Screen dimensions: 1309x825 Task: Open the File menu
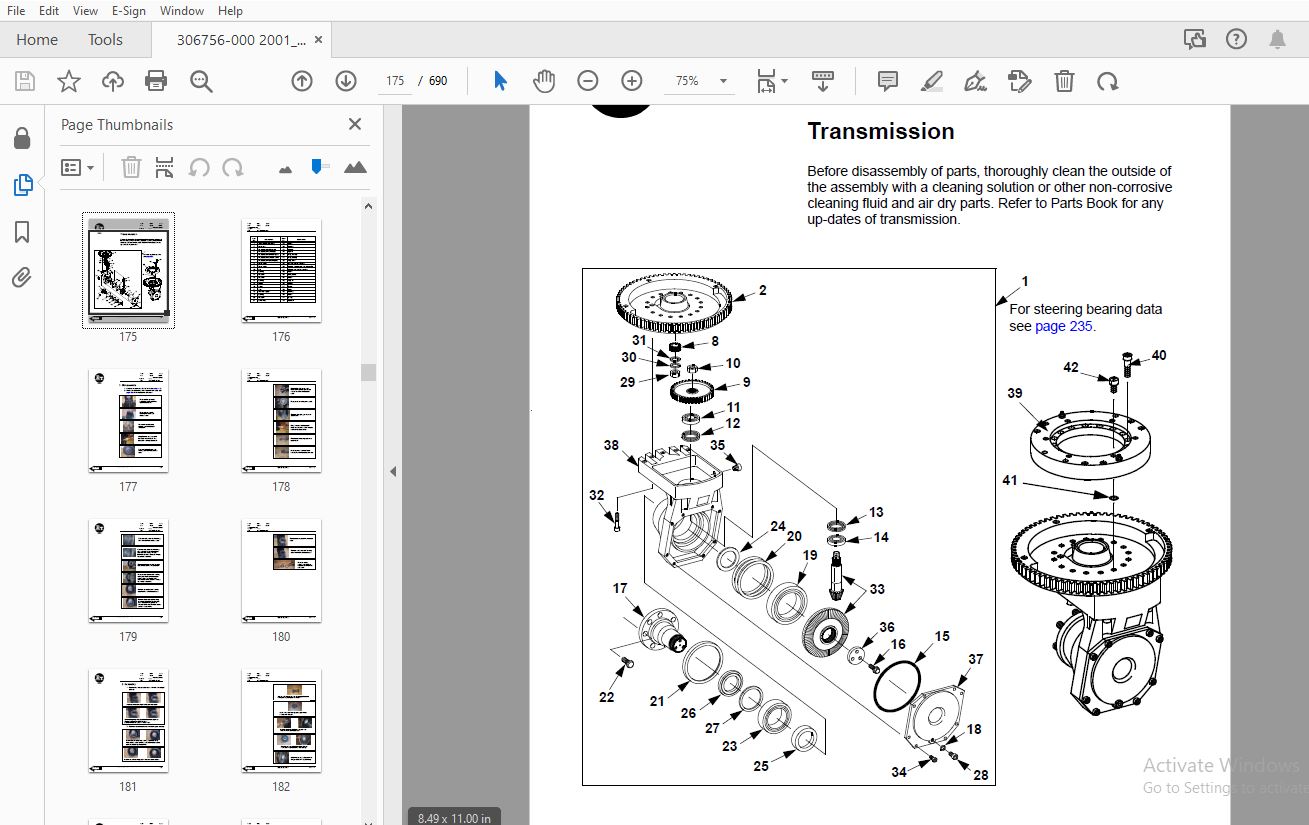16,11
